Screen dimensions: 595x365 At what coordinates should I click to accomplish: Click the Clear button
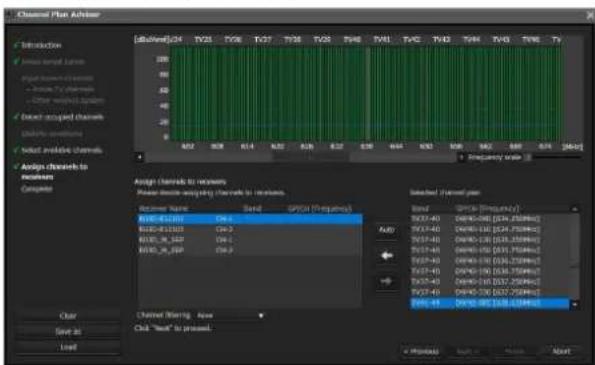68,316
